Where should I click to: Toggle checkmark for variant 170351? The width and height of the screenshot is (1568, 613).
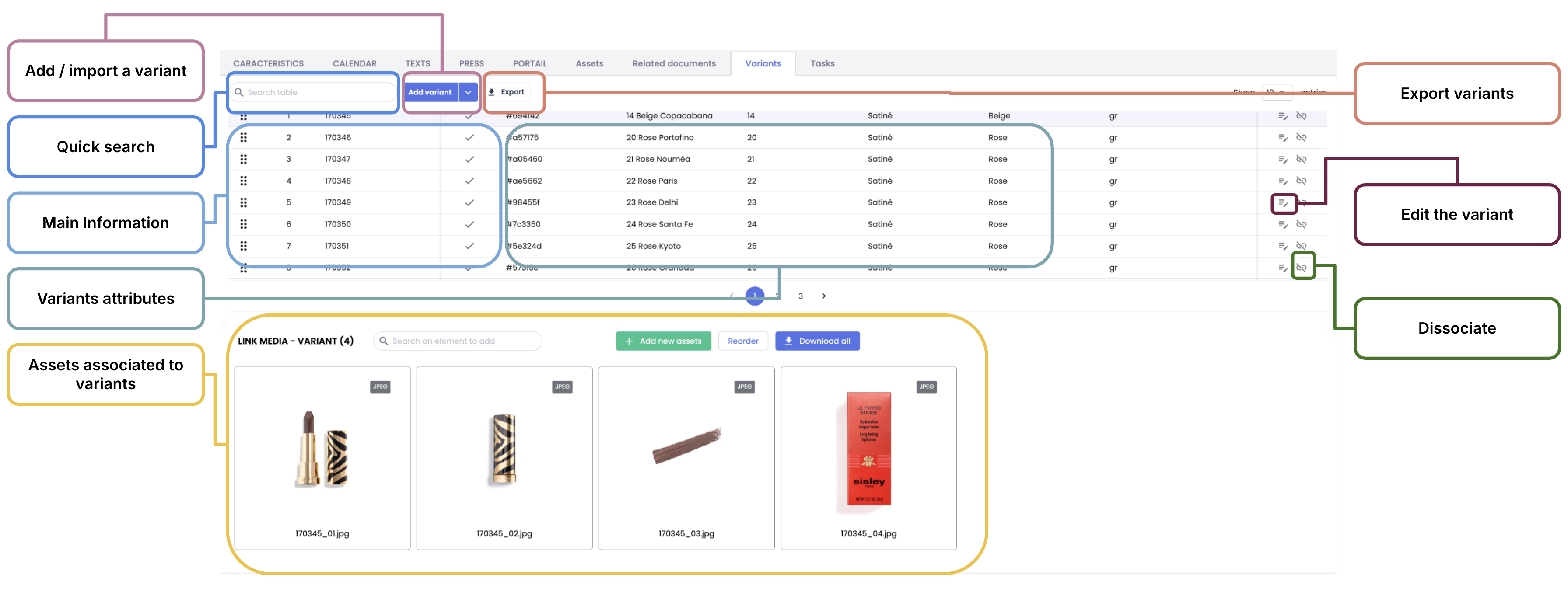click(469, 246)
